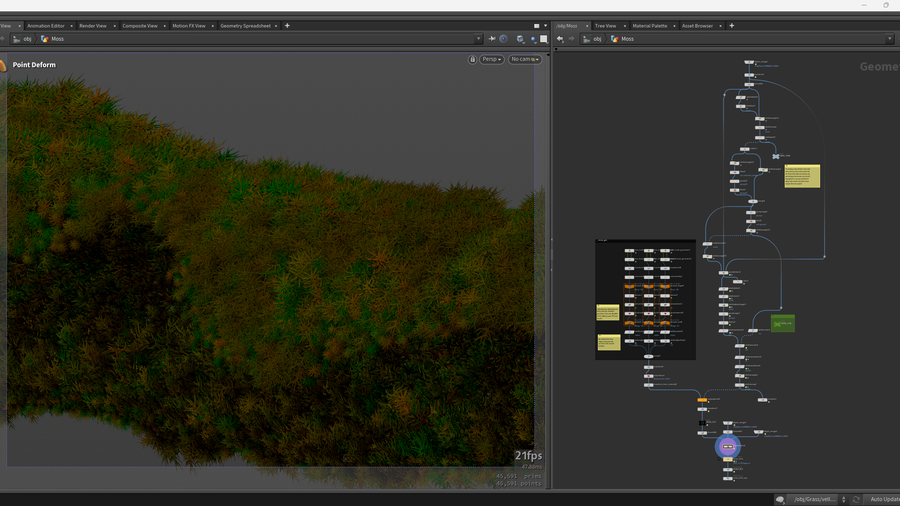The height and width of the screenshot is (506, 900).
Task: Click the Auto Update button
Action: pyautogui.click(x=883, y=499)
